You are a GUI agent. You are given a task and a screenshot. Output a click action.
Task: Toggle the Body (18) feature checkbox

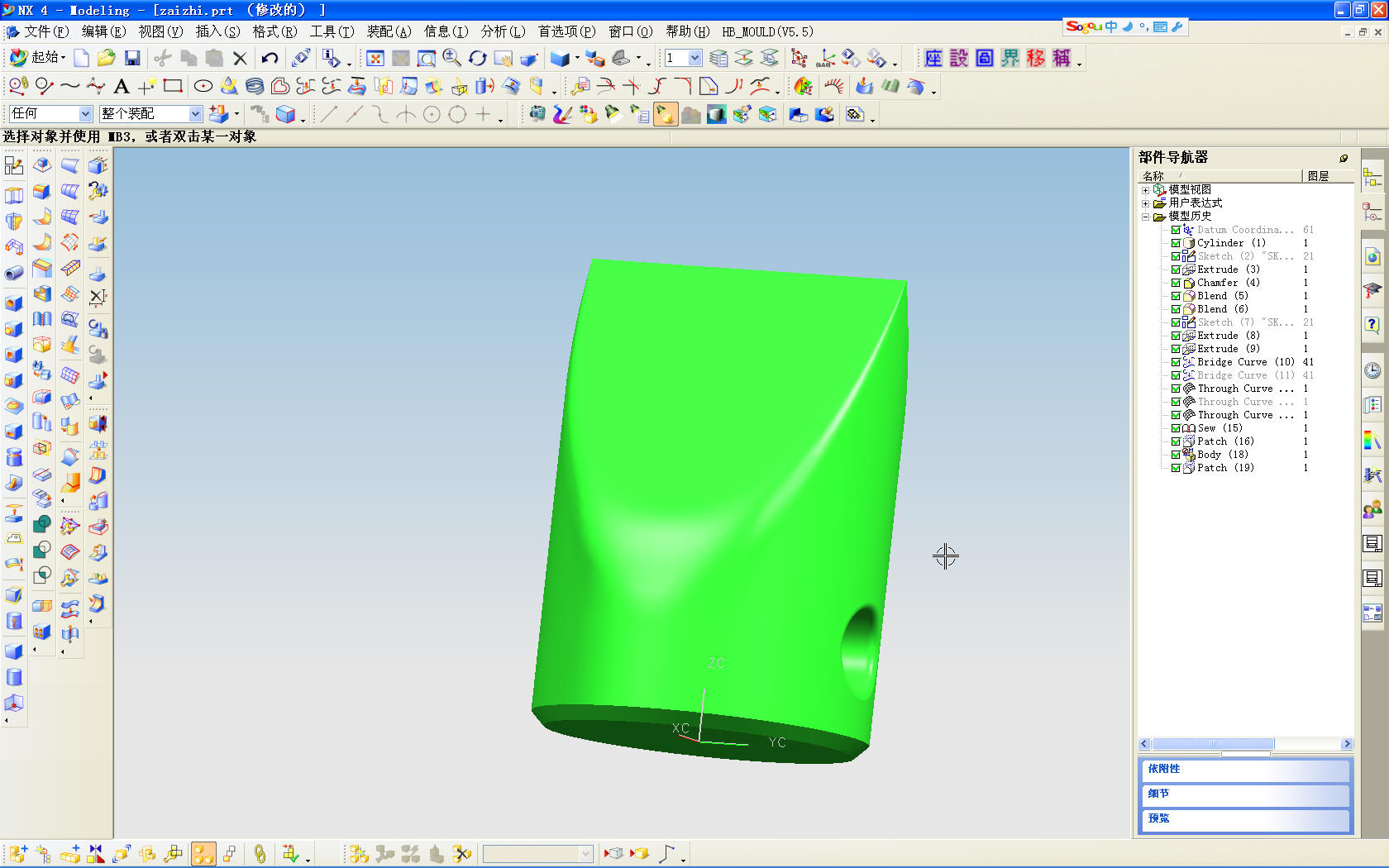1176,455
